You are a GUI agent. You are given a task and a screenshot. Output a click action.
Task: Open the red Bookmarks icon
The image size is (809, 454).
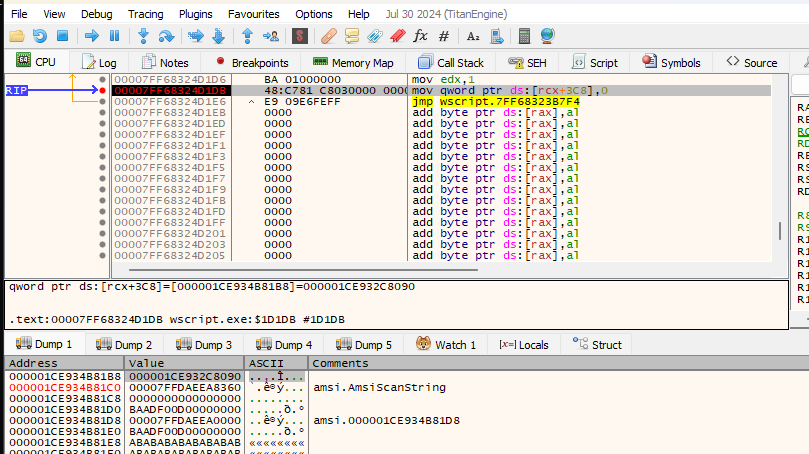point(398,36)
